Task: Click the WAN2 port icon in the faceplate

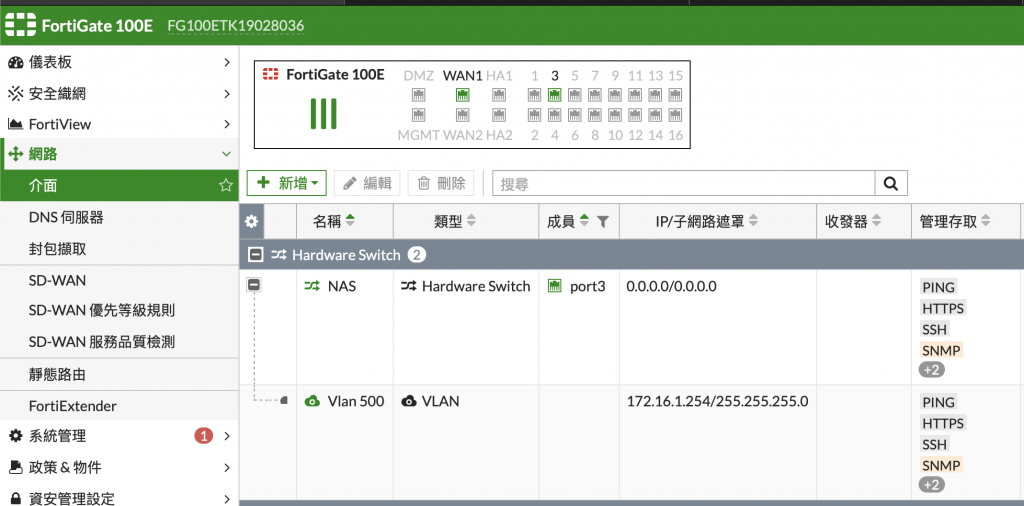Action: pos(462,116)
